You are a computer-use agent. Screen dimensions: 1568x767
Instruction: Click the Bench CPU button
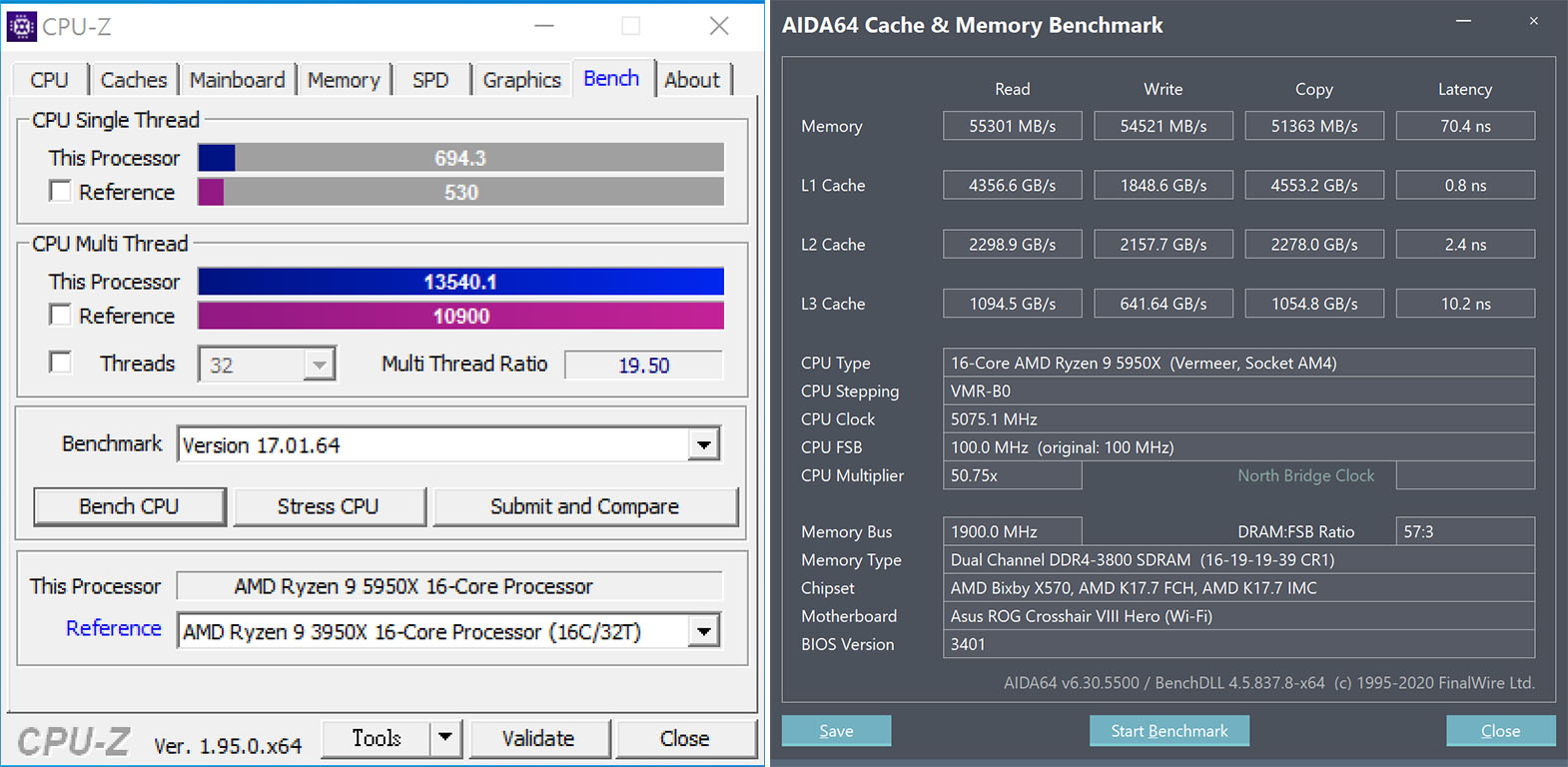[130, 506]
